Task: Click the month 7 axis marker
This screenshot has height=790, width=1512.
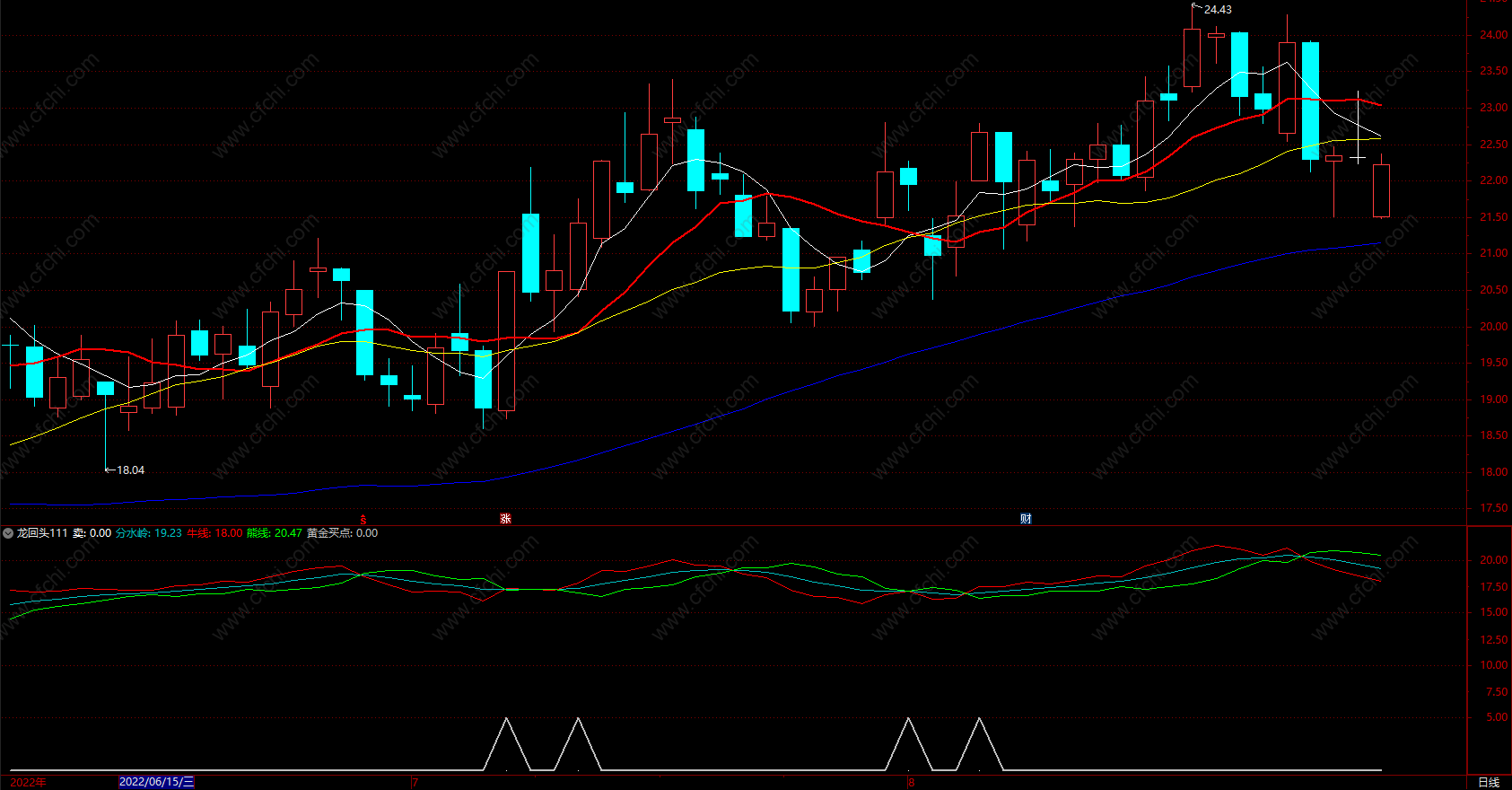Action: click(415, 783)
